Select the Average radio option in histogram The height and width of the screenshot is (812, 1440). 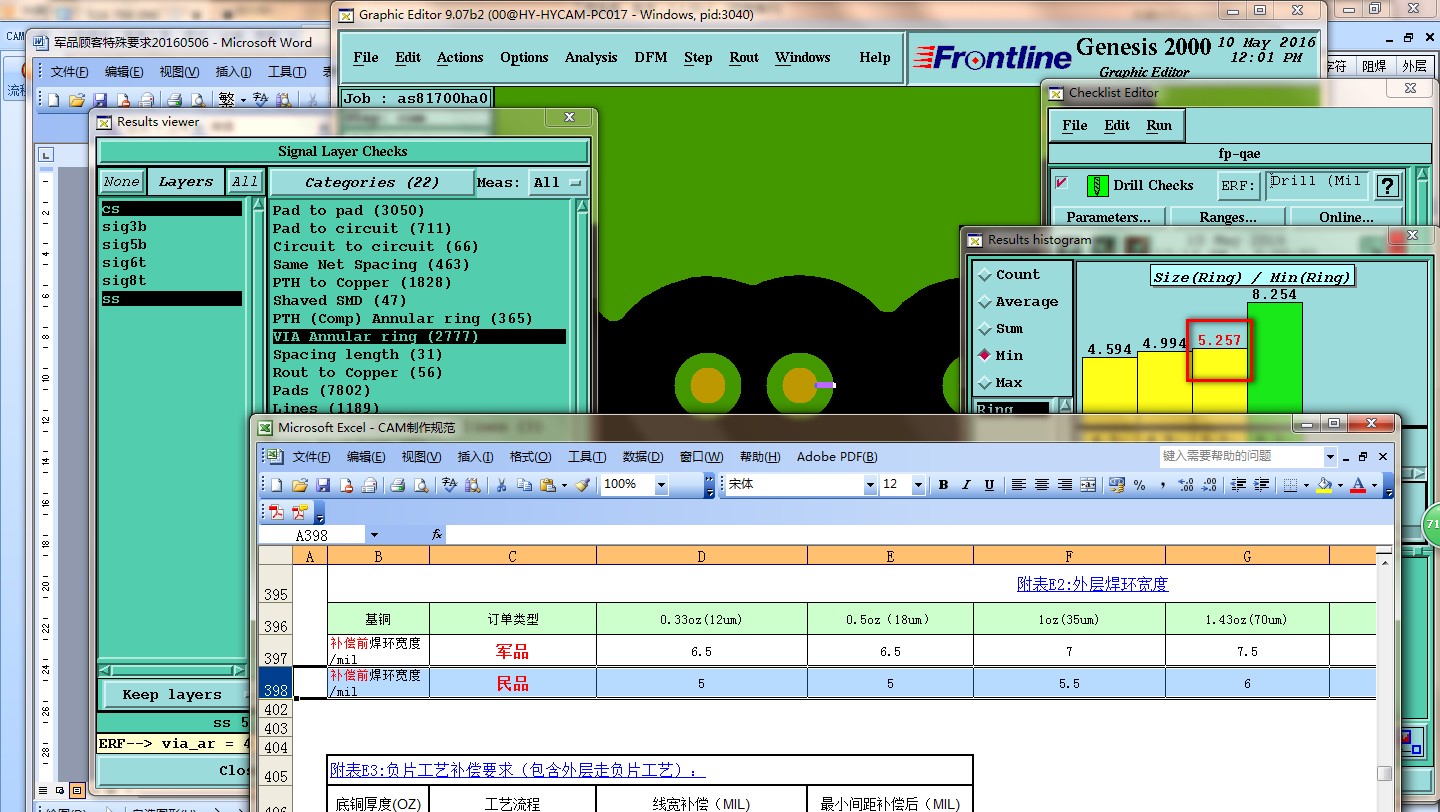tap(985, 301)
